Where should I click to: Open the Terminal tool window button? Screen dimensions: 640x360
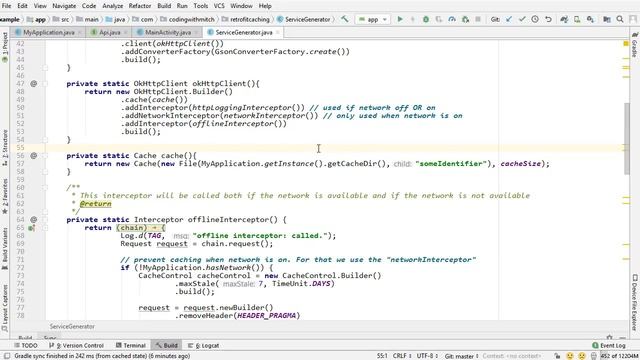[131, 345]
